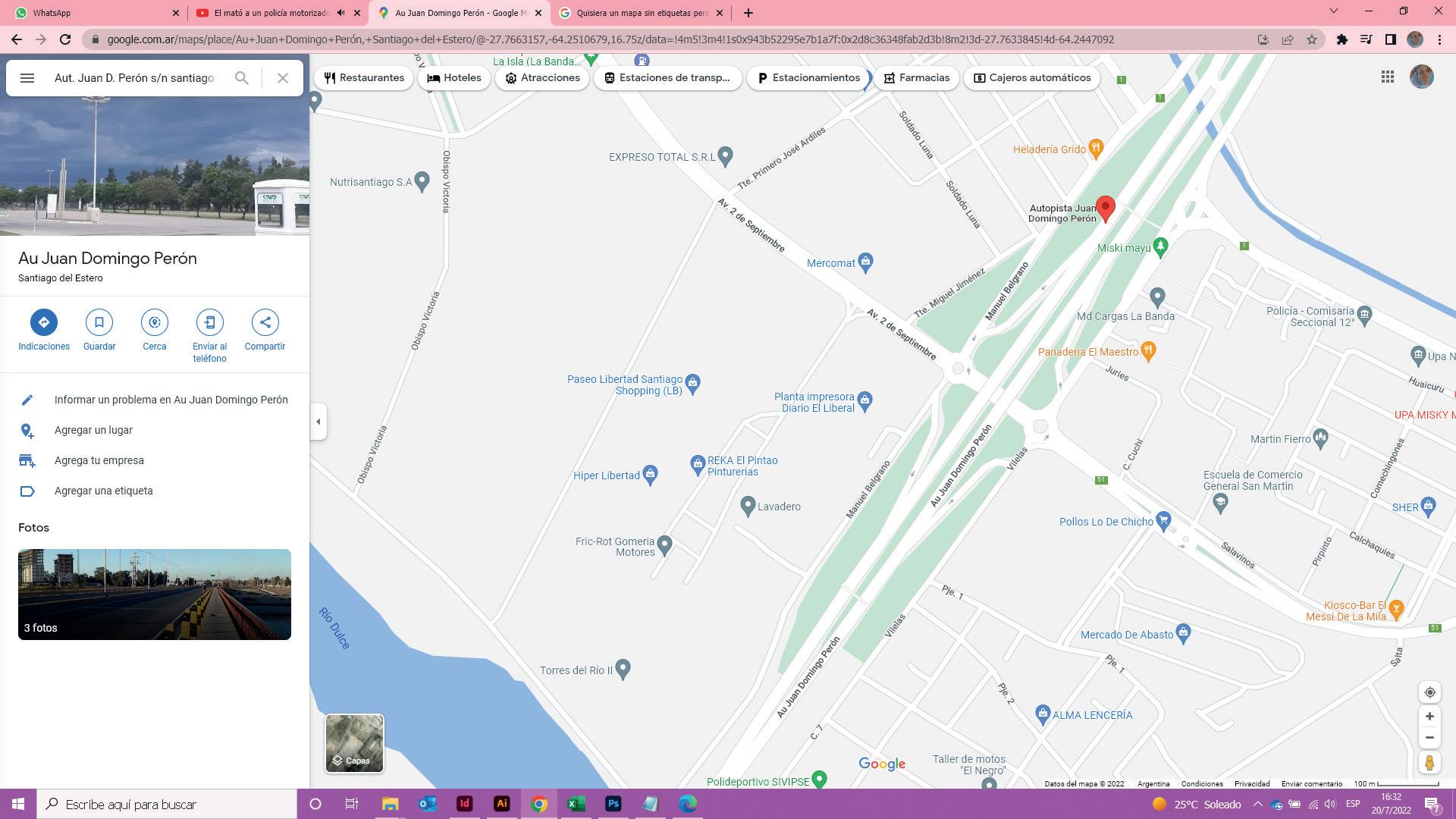Viewport: 1456px width, 819px height.
Task: Toggle Capas satellite layer thumbnail
Action: click(x=354, y=743)
